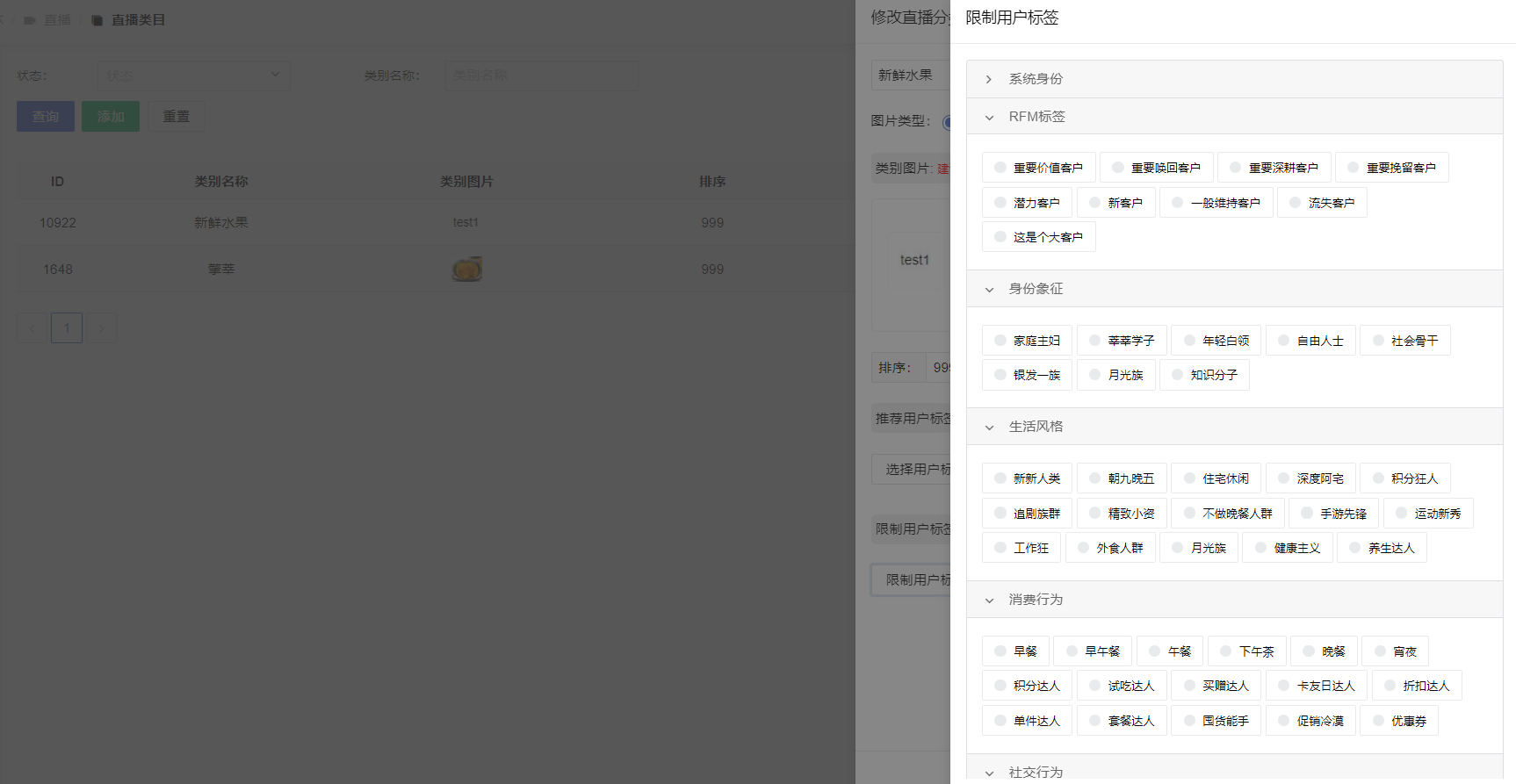Open the 状态 status dropdown
The width and height of the screenshot is (1516, 784).
tap(193, 76)
